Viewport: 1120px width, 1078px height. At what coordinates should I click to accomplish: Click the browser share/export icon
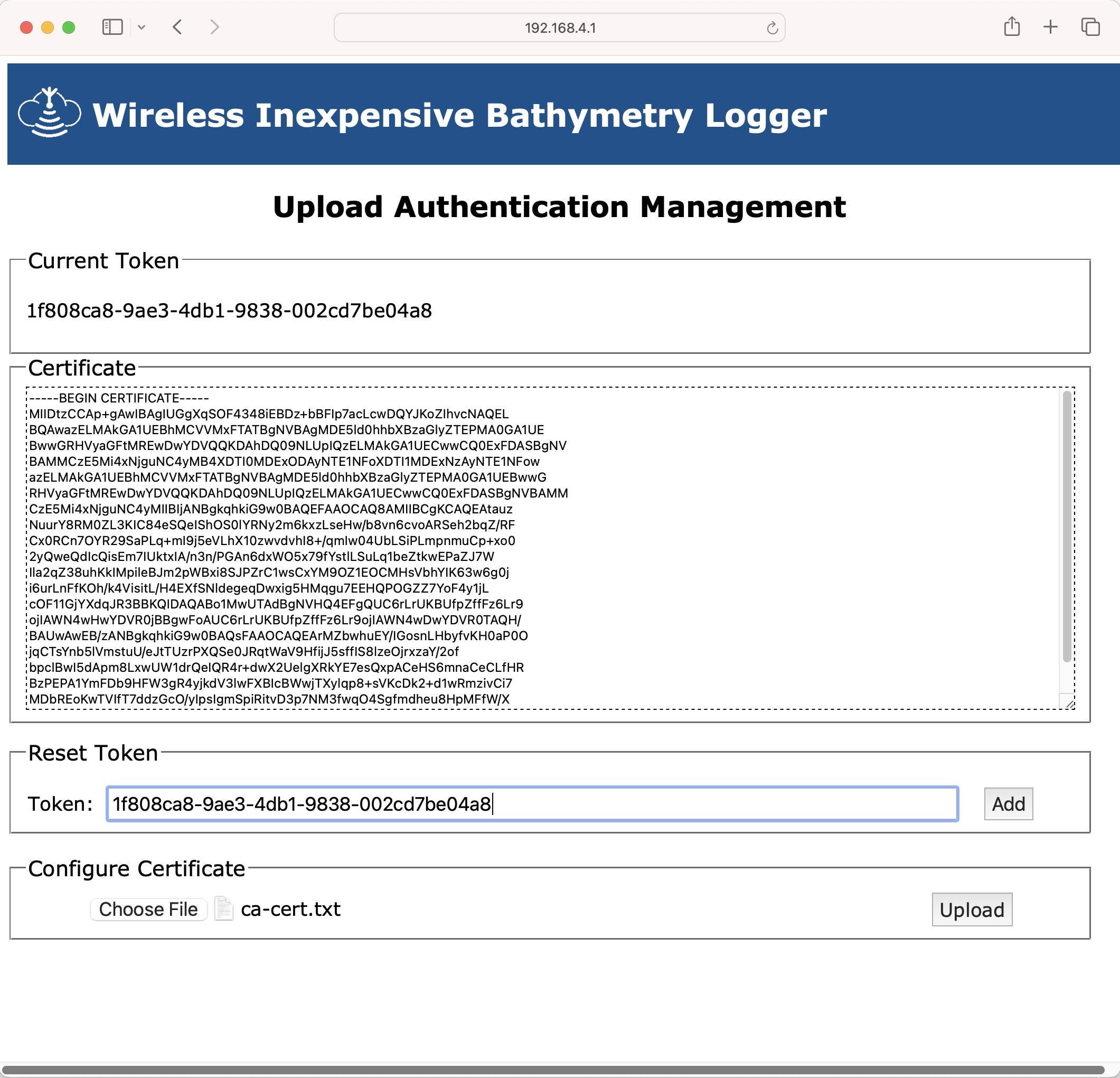(1013, 27)
